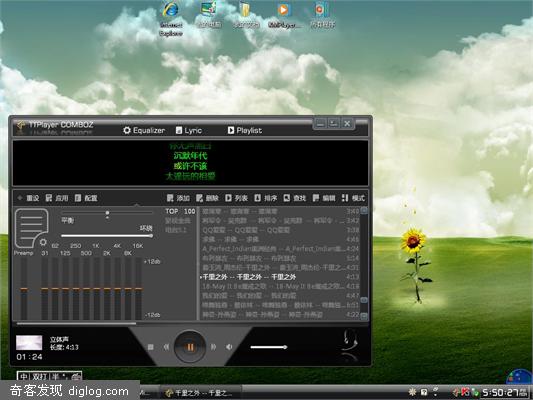Open the folder icon on desktop
Screen dimensions: 533x400
[x=245, y=15]
